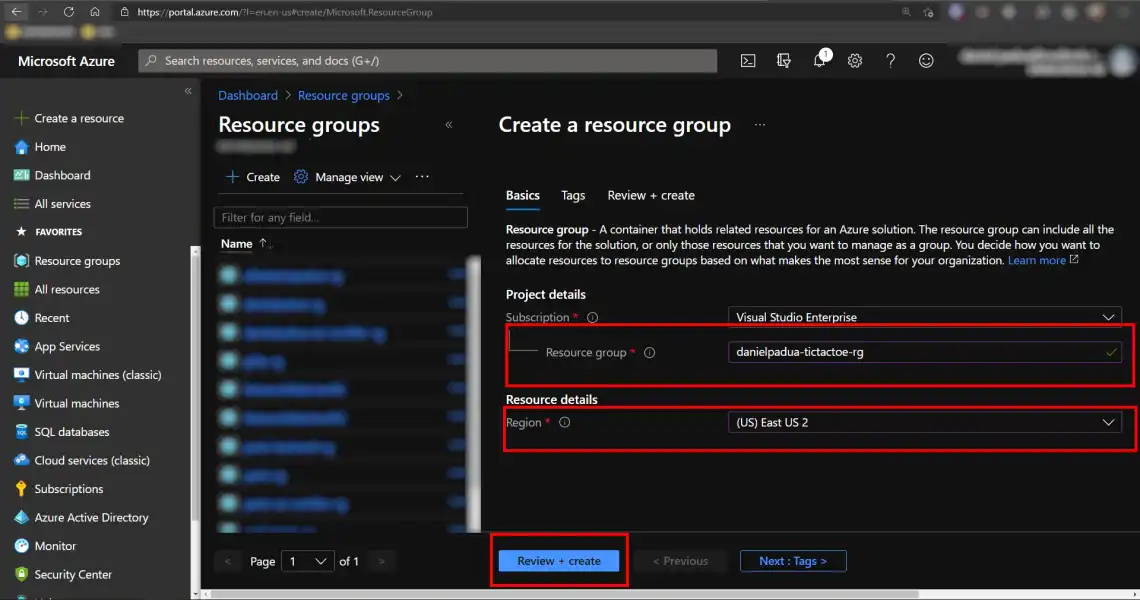Open the help question mark icon
The width and height of the screenshot is (1140, 600).
[x=891, y=60]
